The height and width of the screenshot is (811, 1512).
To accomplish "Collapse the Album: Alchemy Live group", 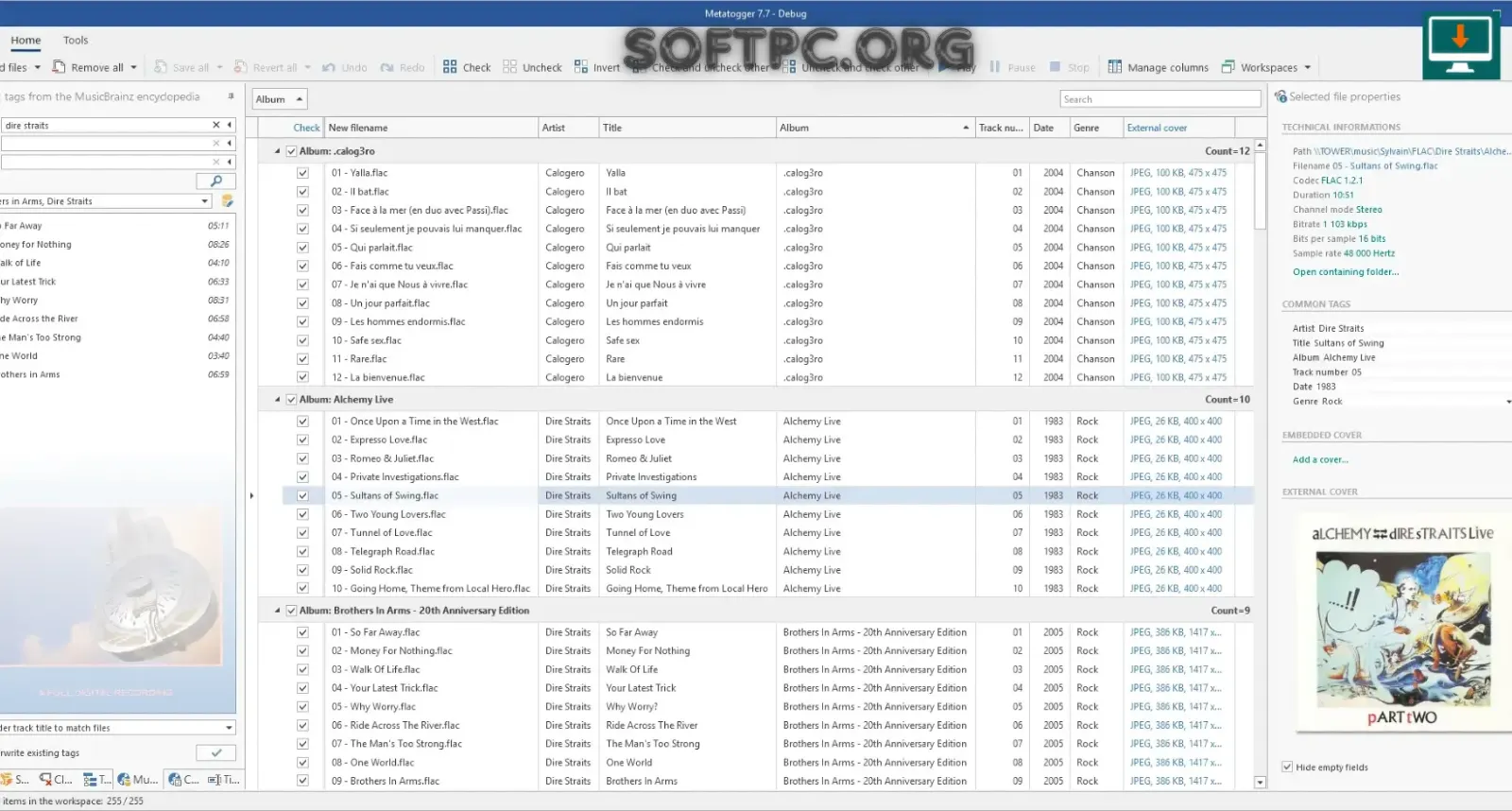I will 277,400.
